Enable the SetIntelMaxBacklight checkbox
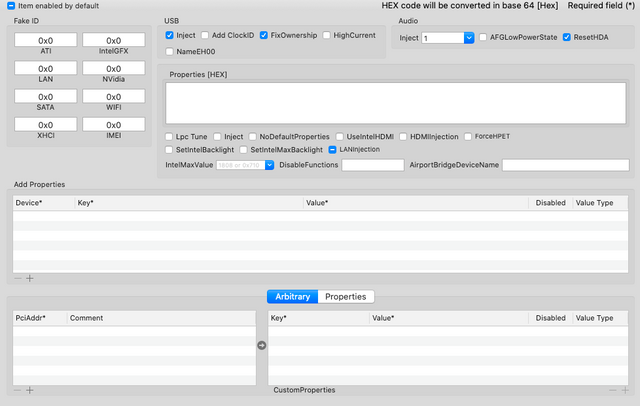The width and height of the screenshot is (640, 406). click(244, 150)
